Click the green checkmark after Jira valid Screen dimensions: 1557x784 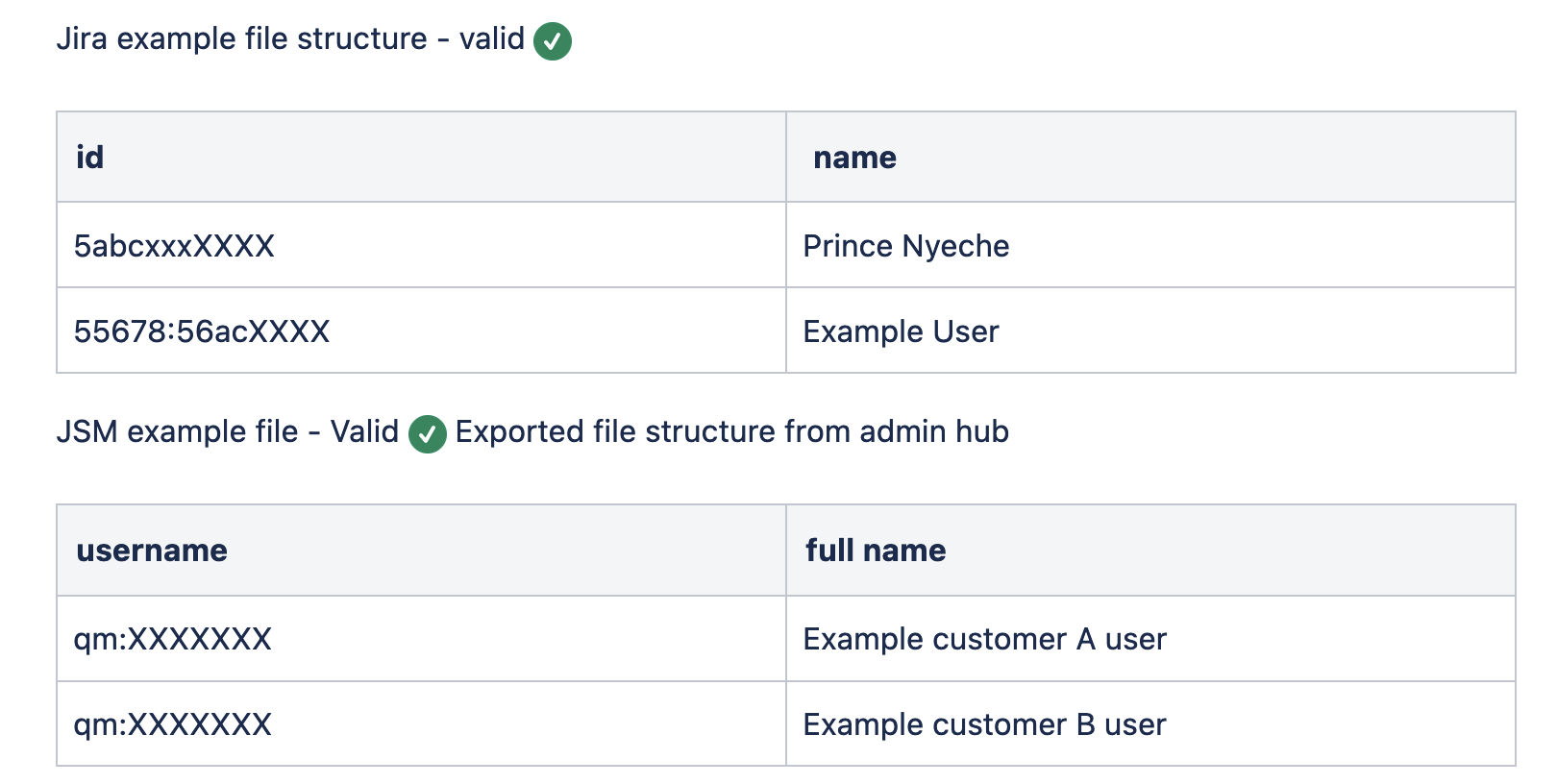pyautogui.click(x=553, y=41)
